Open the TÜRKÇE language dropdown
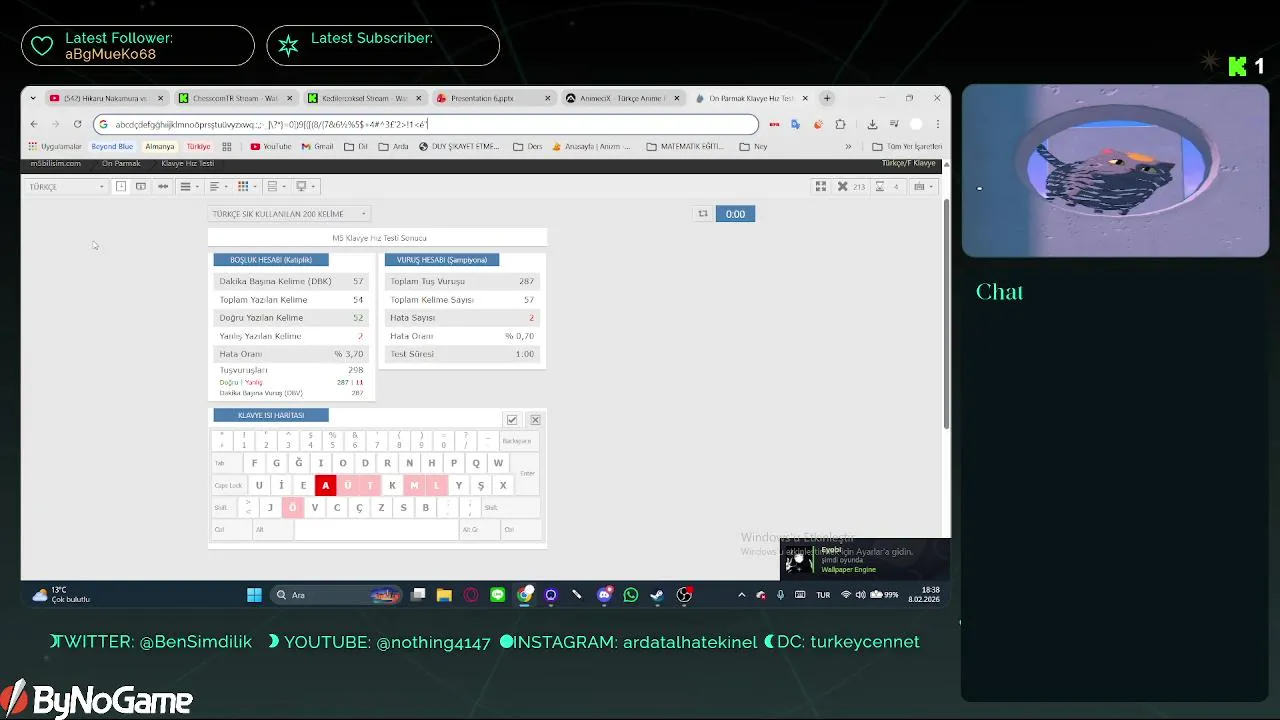The image size is (1280, 720). 66,186
